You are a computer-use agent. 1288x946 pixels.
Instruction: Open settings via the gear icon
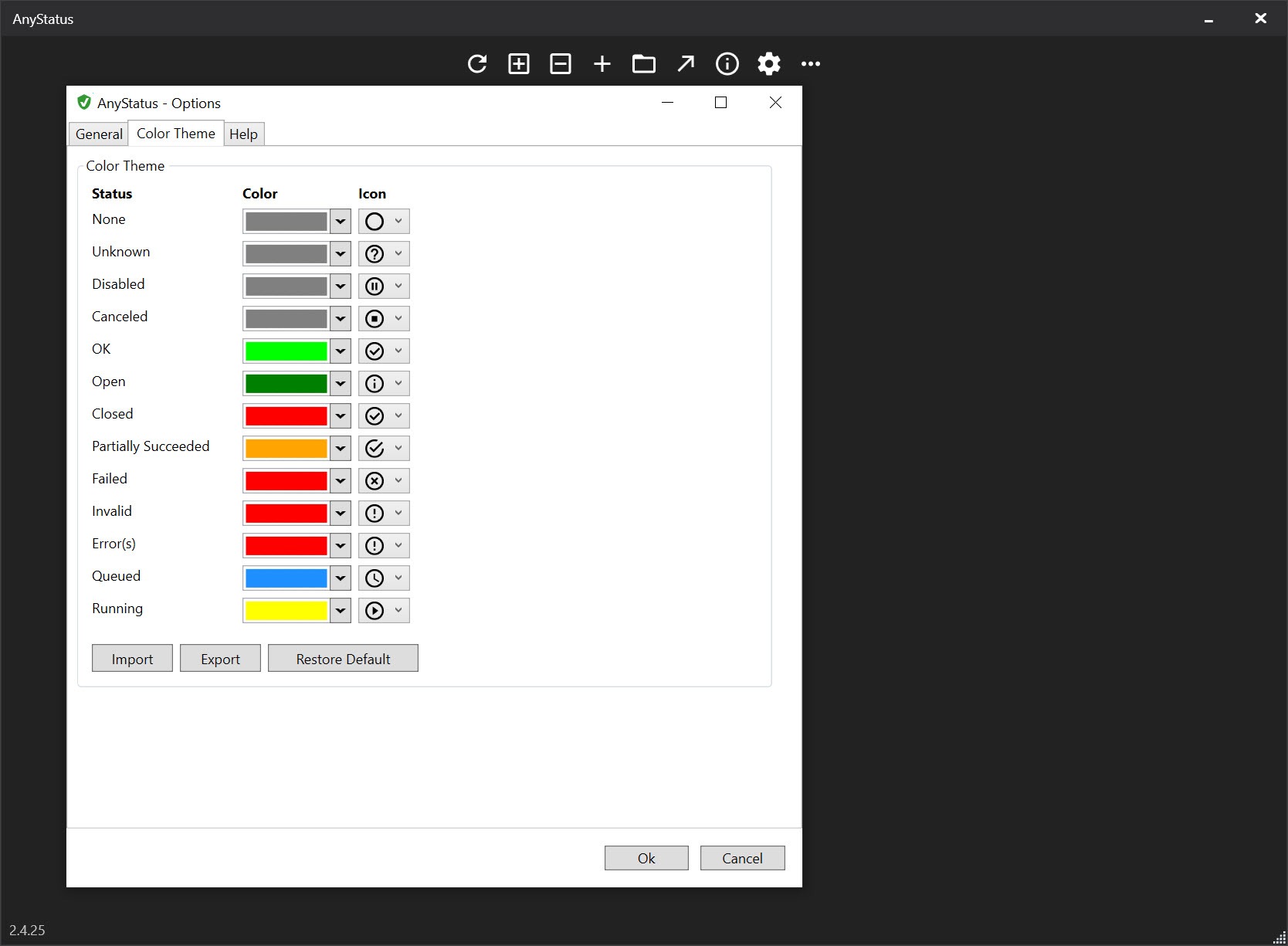pyautogui.click(x=769, y=63)
